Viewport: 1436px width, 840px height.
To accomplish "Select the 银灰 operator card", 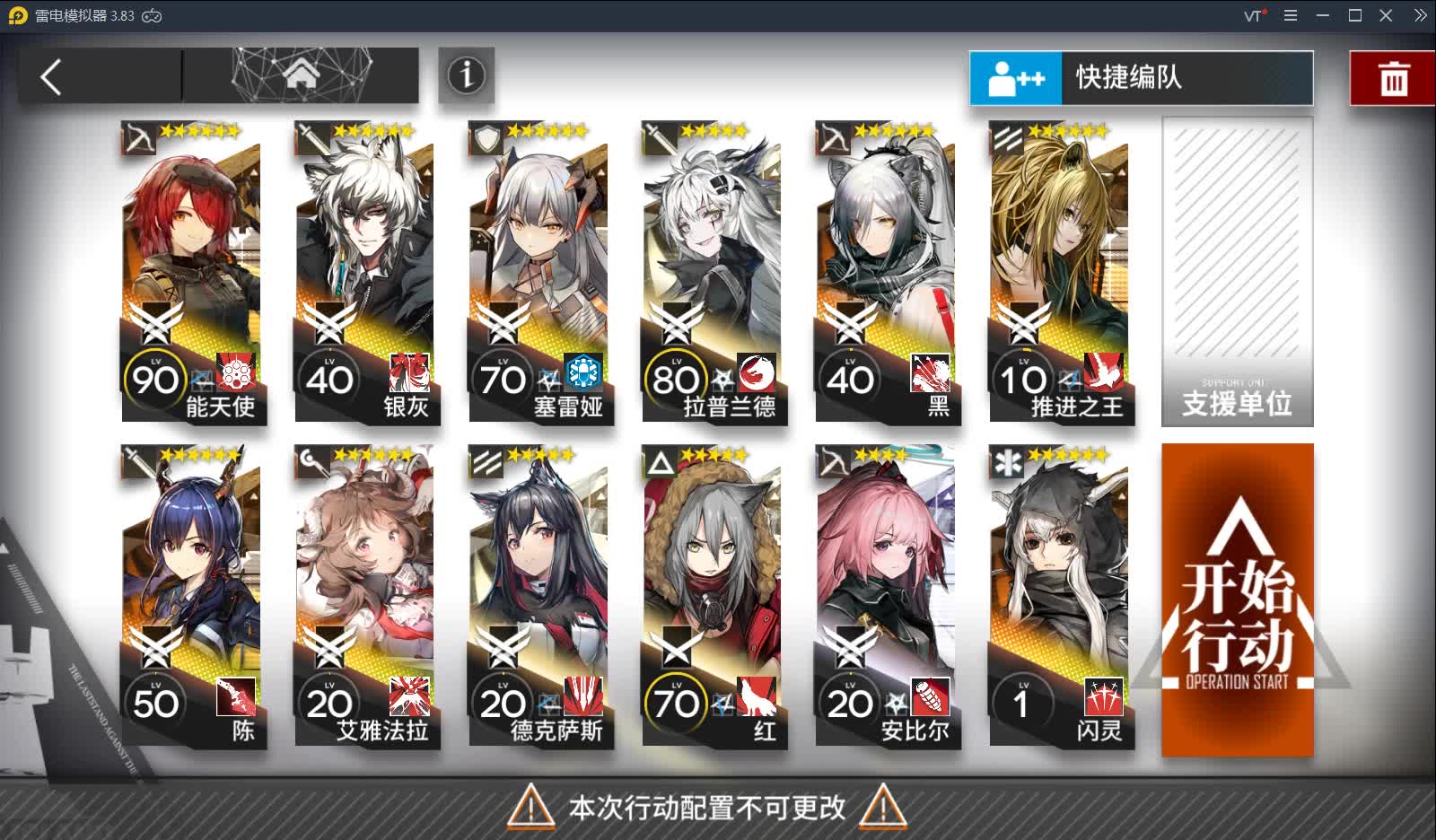I will click(364, 272).
